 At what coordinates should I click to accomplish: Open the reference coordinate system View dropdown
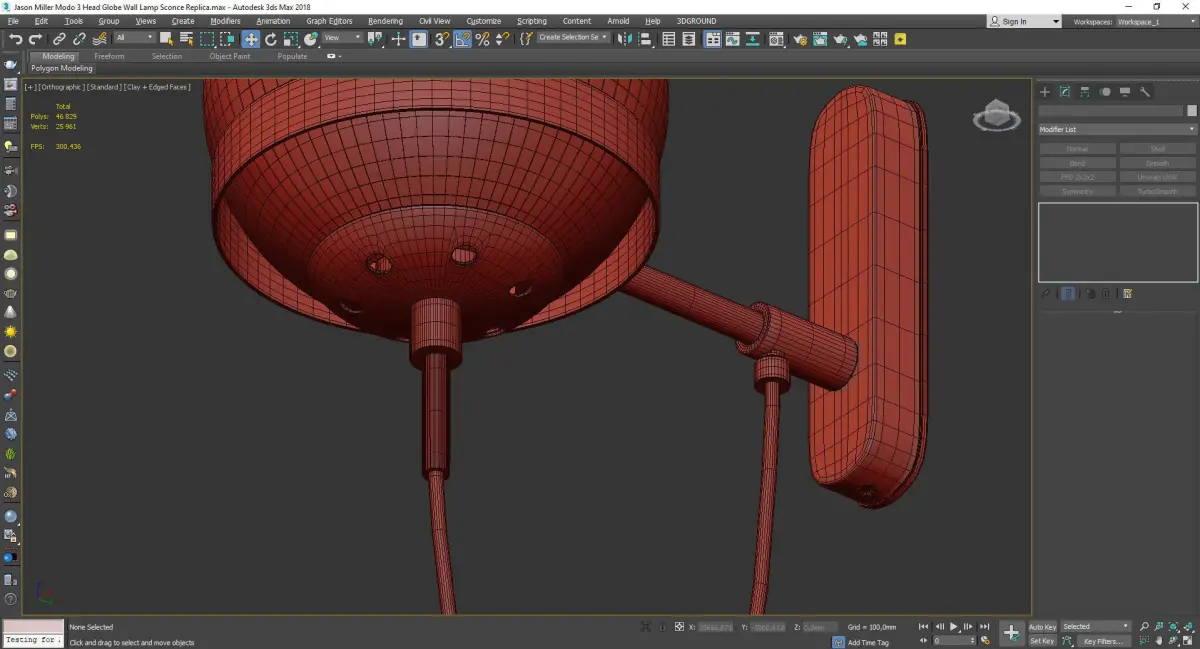[342, 38]
